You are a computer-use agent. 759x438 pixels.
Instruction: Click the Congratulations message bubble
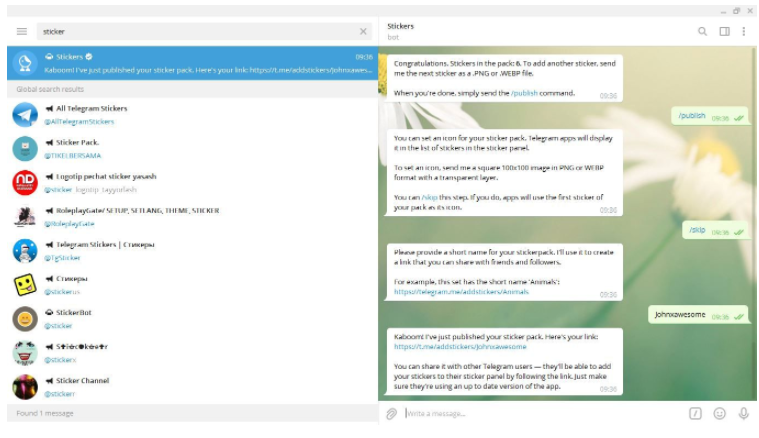coord(504,78)
